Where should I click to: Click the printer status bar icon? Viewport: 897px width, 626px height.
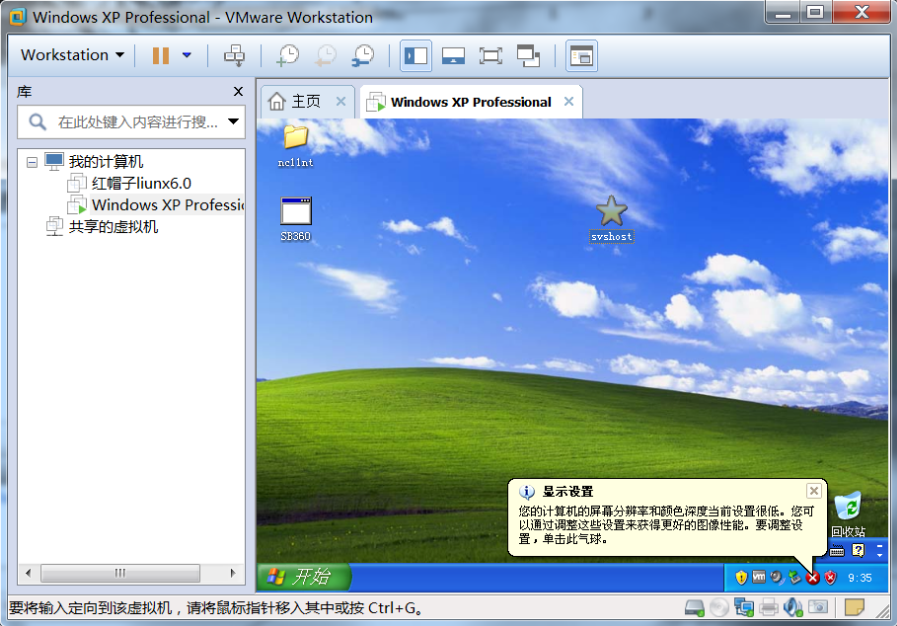[769, 608]
